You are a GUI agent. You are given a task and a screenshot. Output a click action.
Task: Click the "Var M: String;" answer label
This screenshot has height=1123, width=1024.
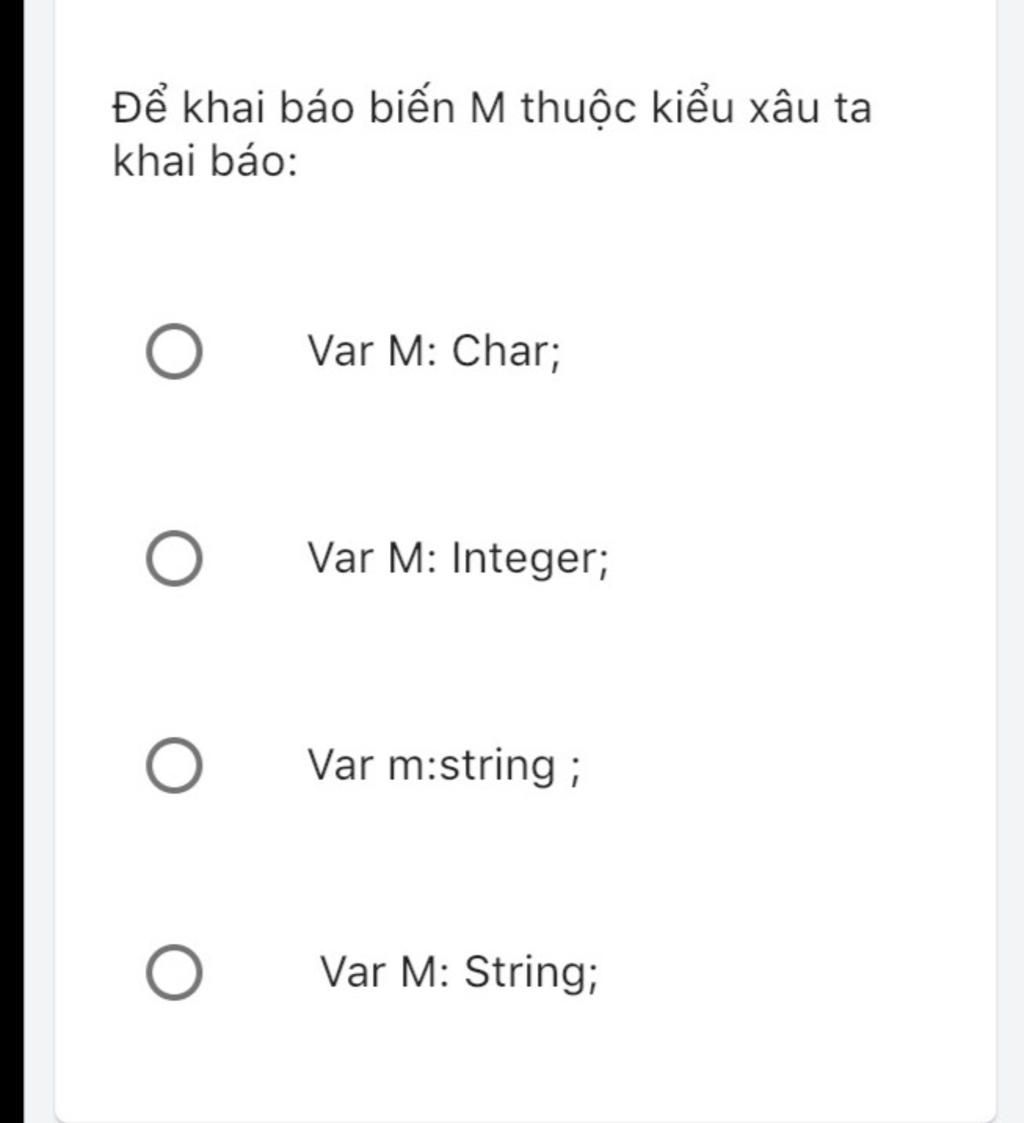[x=459, y=972]
